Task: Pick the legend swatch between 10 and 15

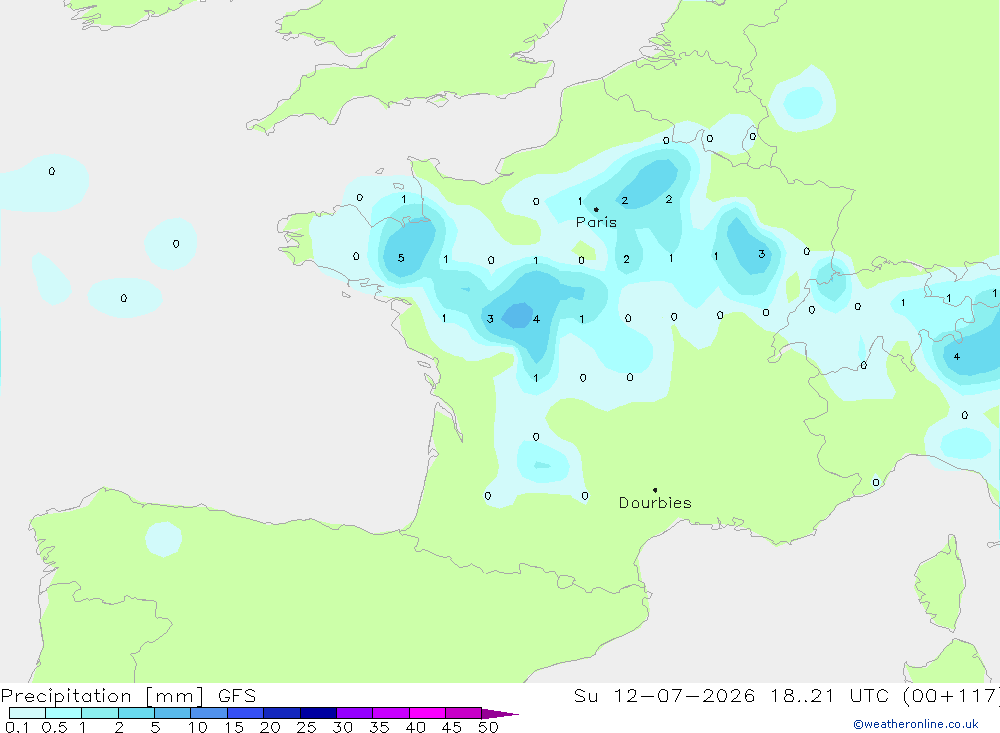Action: click(209, 713)
